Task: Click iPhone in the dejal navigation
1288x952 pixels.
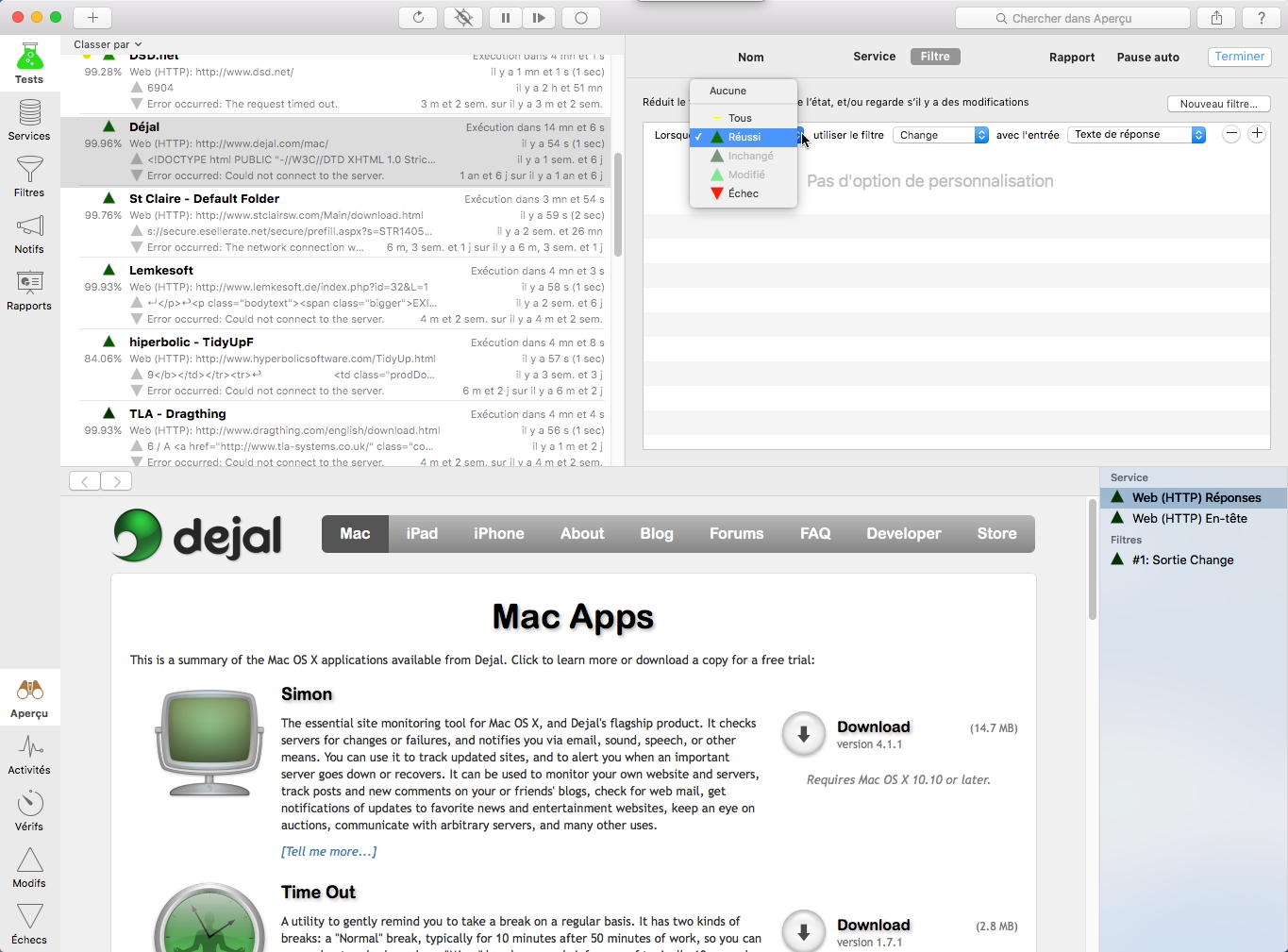Action: click(x=499, y=534)
